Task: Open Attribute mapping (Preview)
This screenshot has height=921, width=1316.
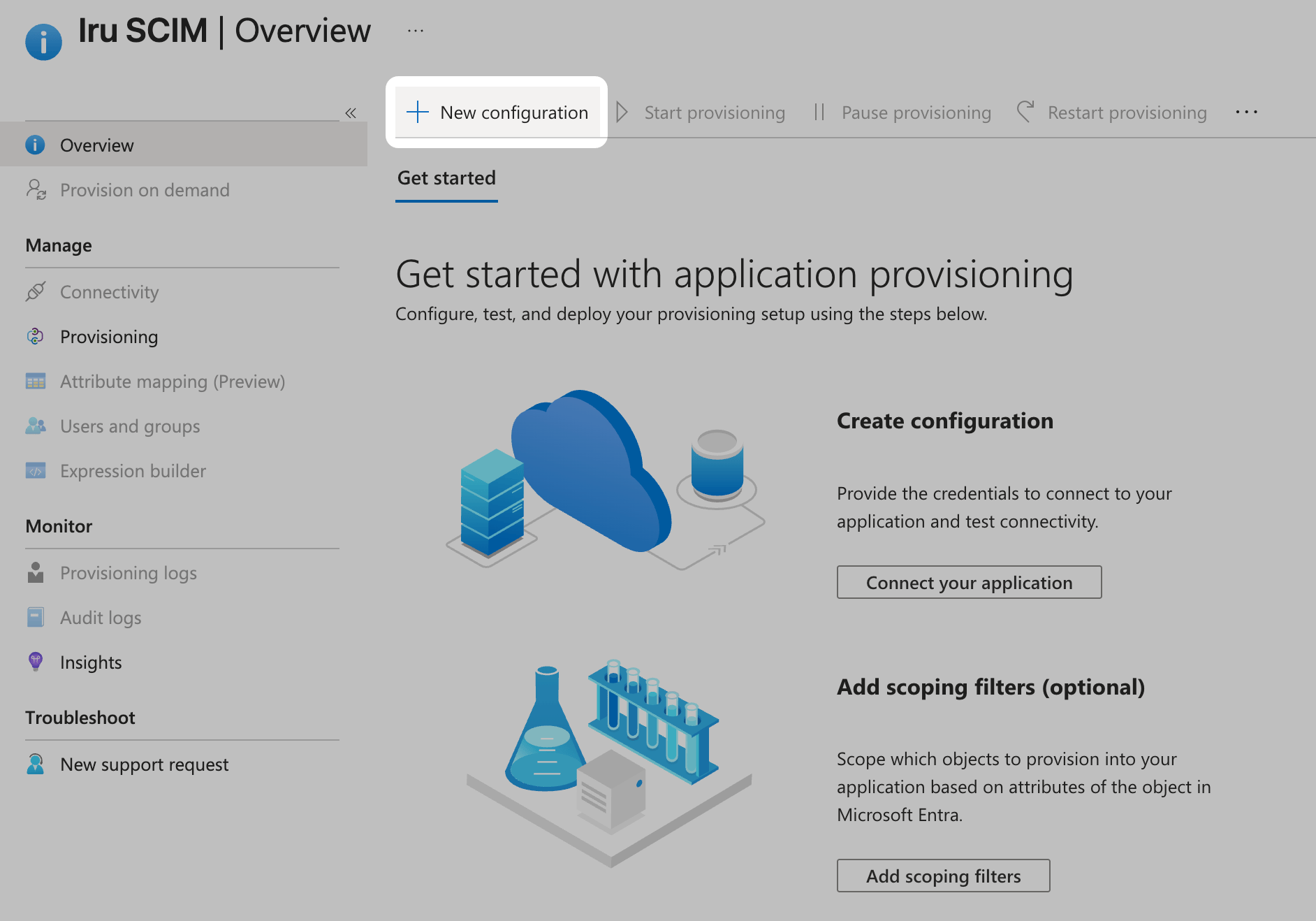Action: [173, 382]
